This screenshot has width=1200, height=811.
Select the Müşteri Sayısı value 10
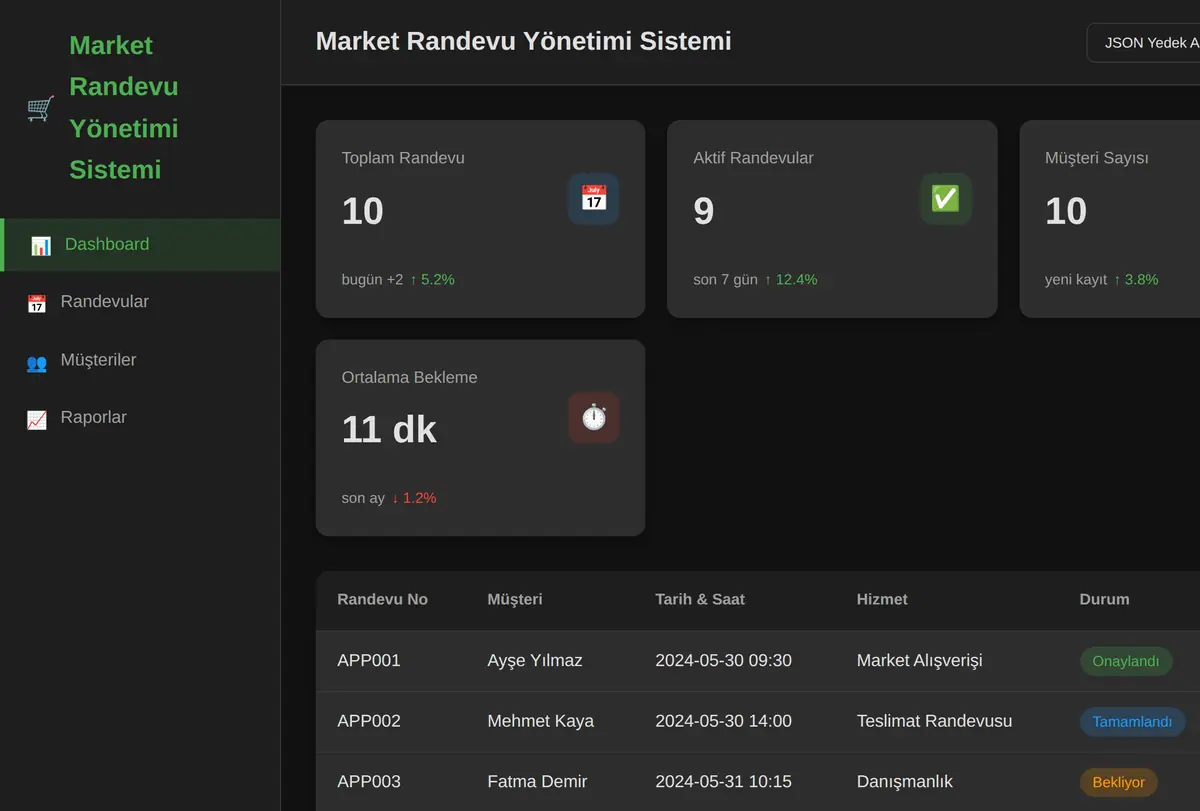pos(1066,211)
